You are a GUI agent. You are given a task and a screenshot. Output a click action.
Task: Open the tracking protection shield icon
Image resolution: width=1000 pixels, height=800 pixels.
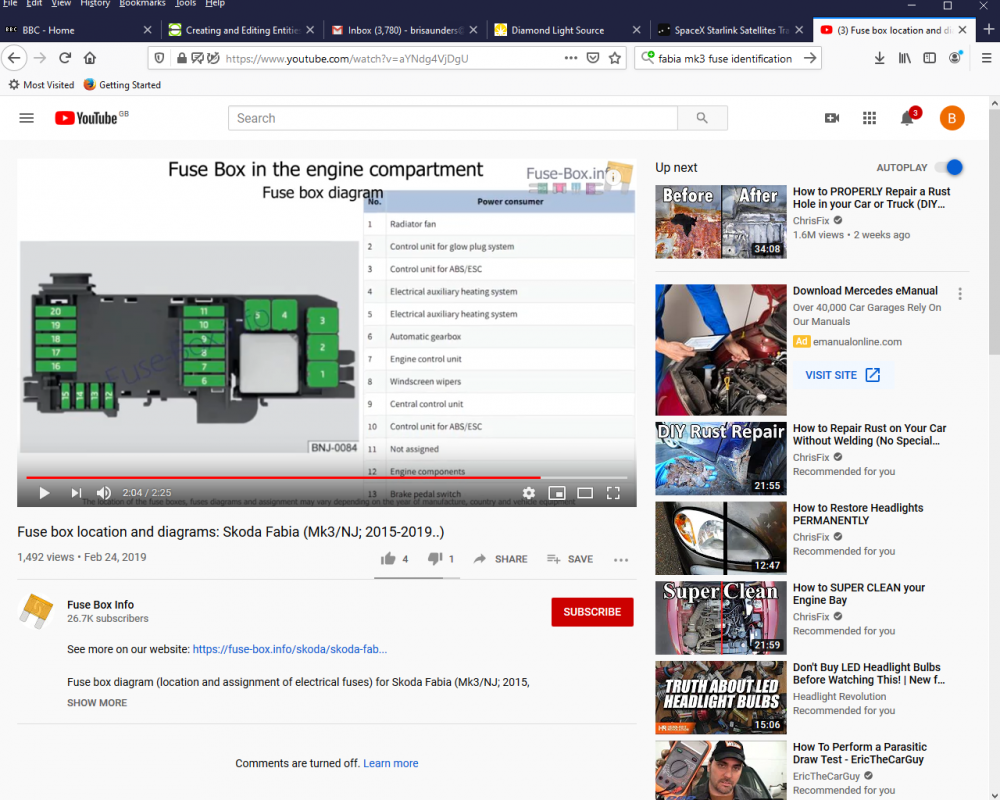(x=159, y=58)
